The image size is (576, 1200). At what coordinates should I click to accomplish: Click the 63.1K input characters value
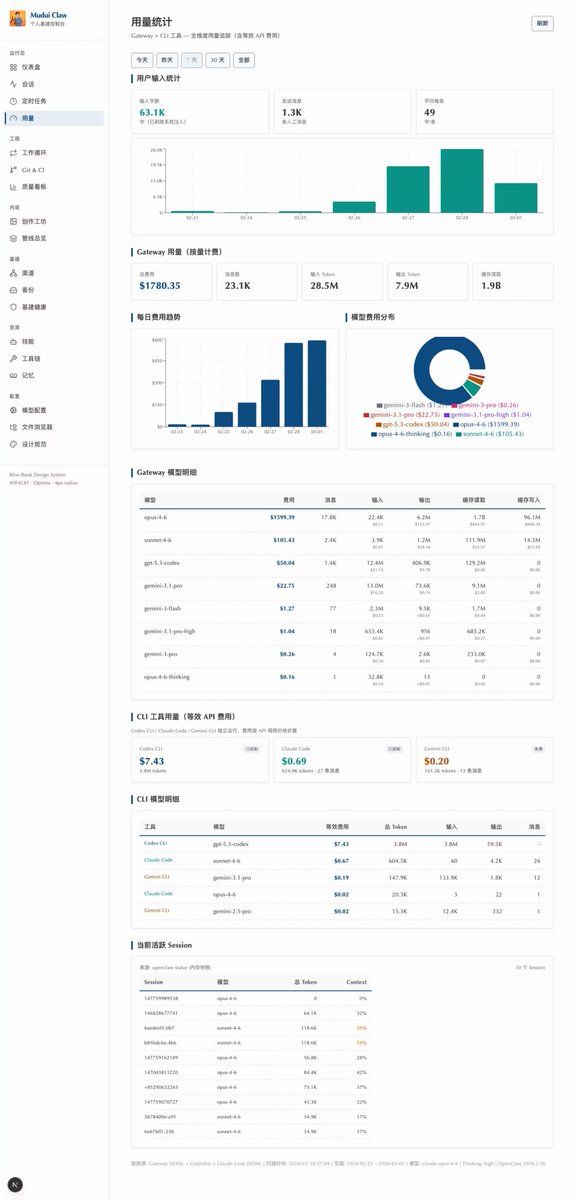[x=152, y=113]
